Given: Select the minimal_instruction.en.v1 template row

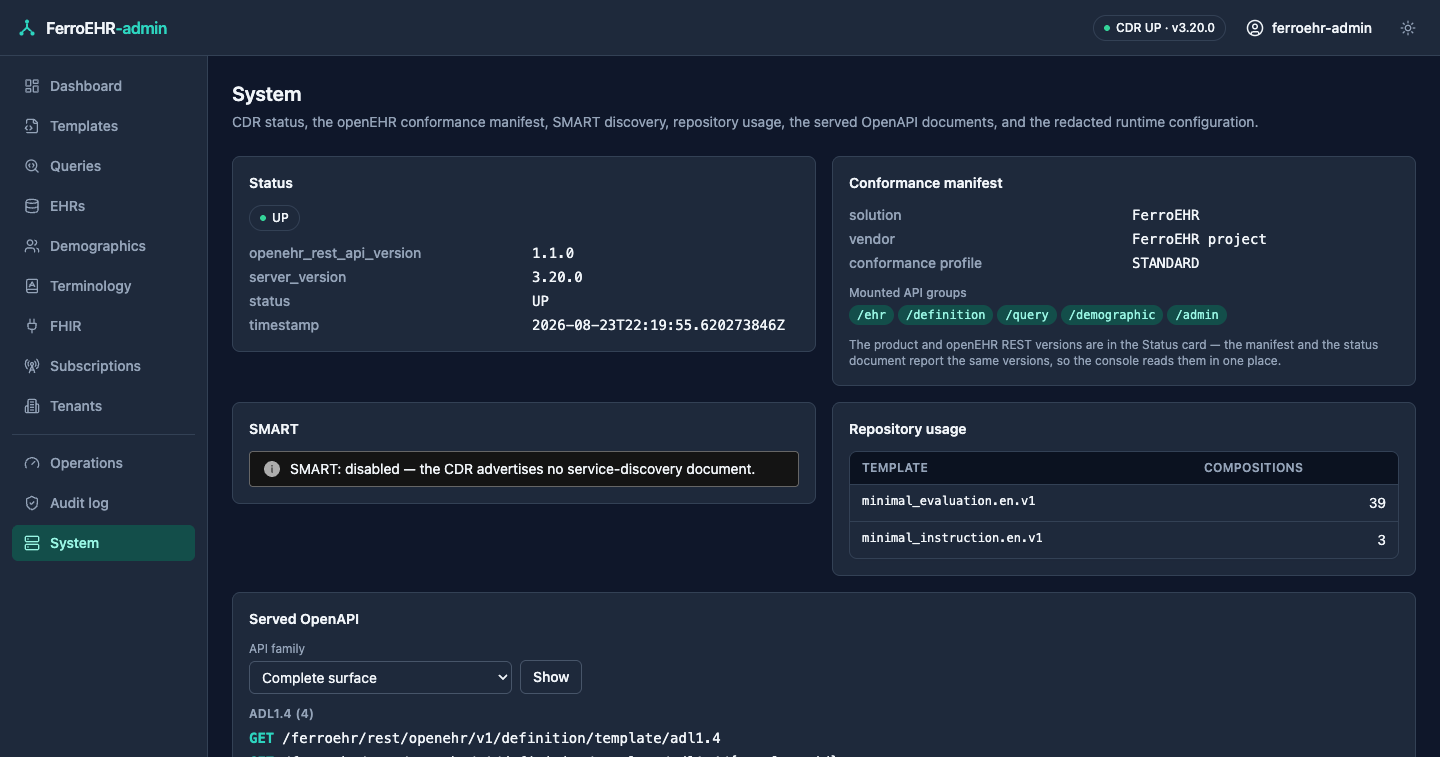Looking at the screenshot, I should [1124, 540].
